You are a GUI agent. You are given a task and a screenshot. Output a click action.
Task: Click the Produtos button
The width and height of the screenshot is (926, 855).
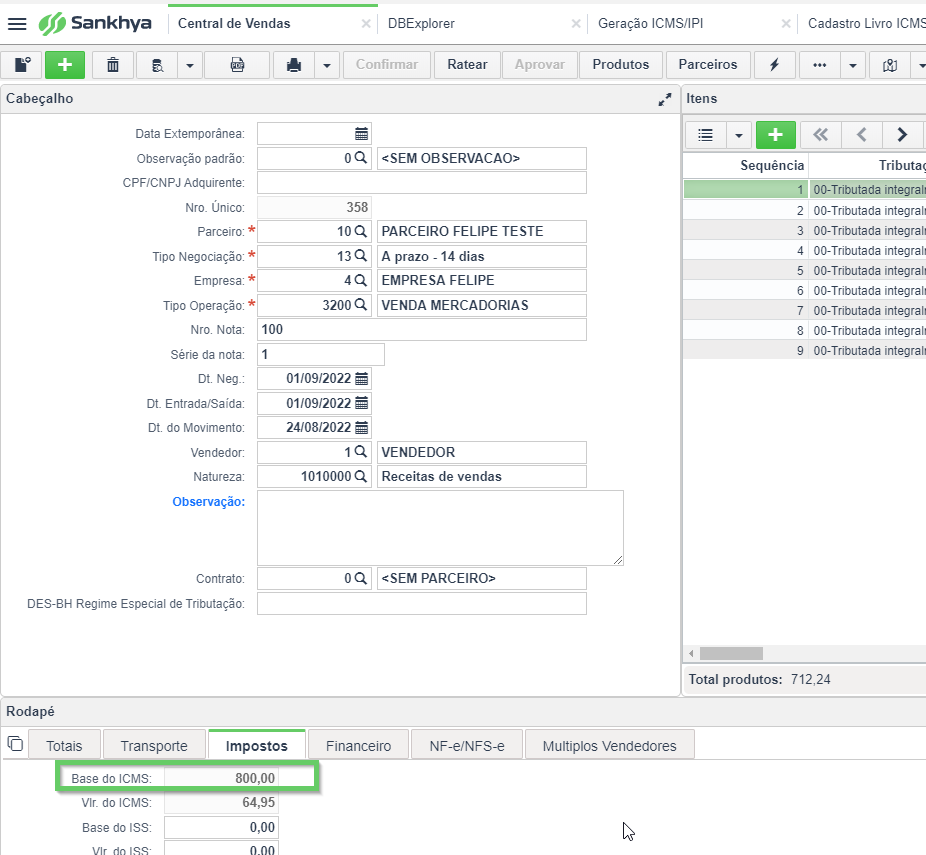coord(621,65)
